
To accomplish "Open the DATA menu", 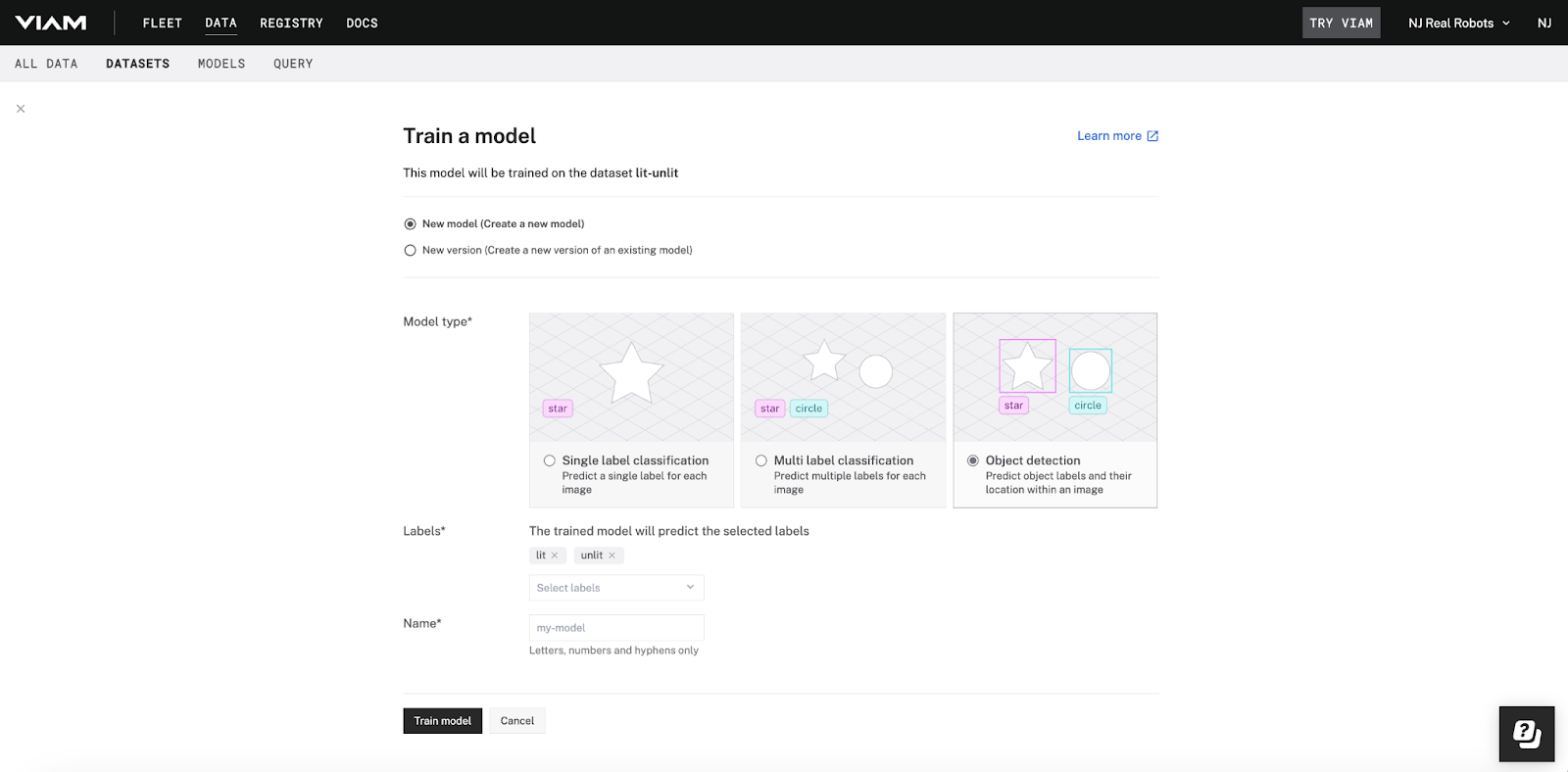I will pos(221,23).
